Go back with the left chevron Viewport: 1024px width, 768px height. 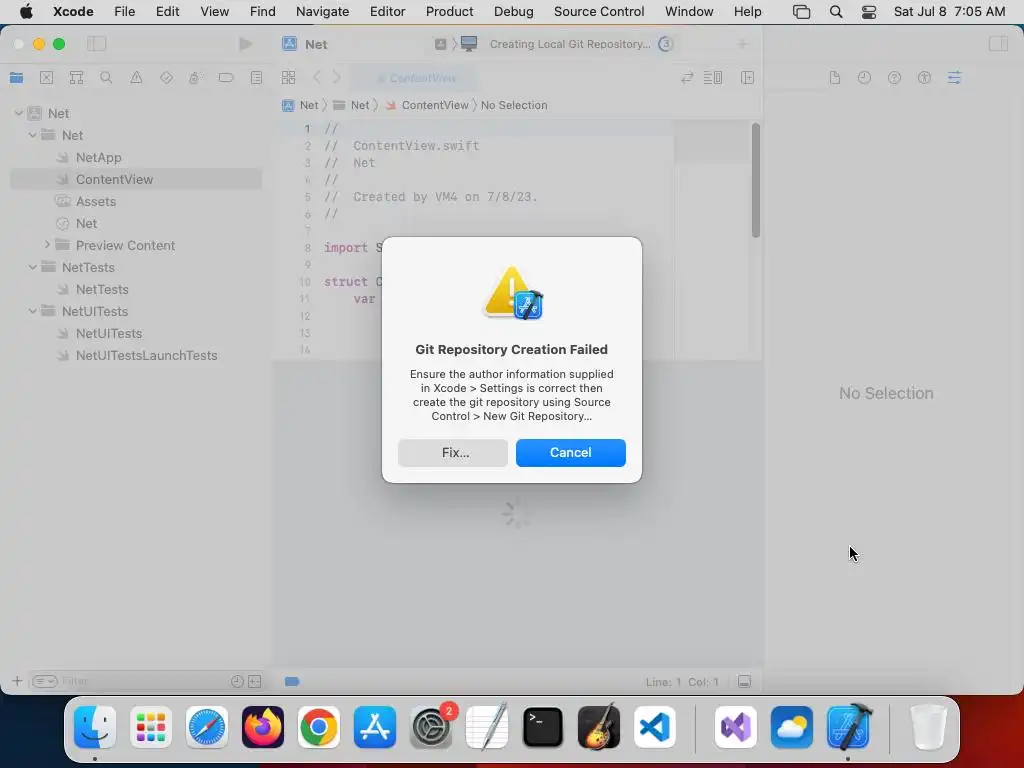317,78
